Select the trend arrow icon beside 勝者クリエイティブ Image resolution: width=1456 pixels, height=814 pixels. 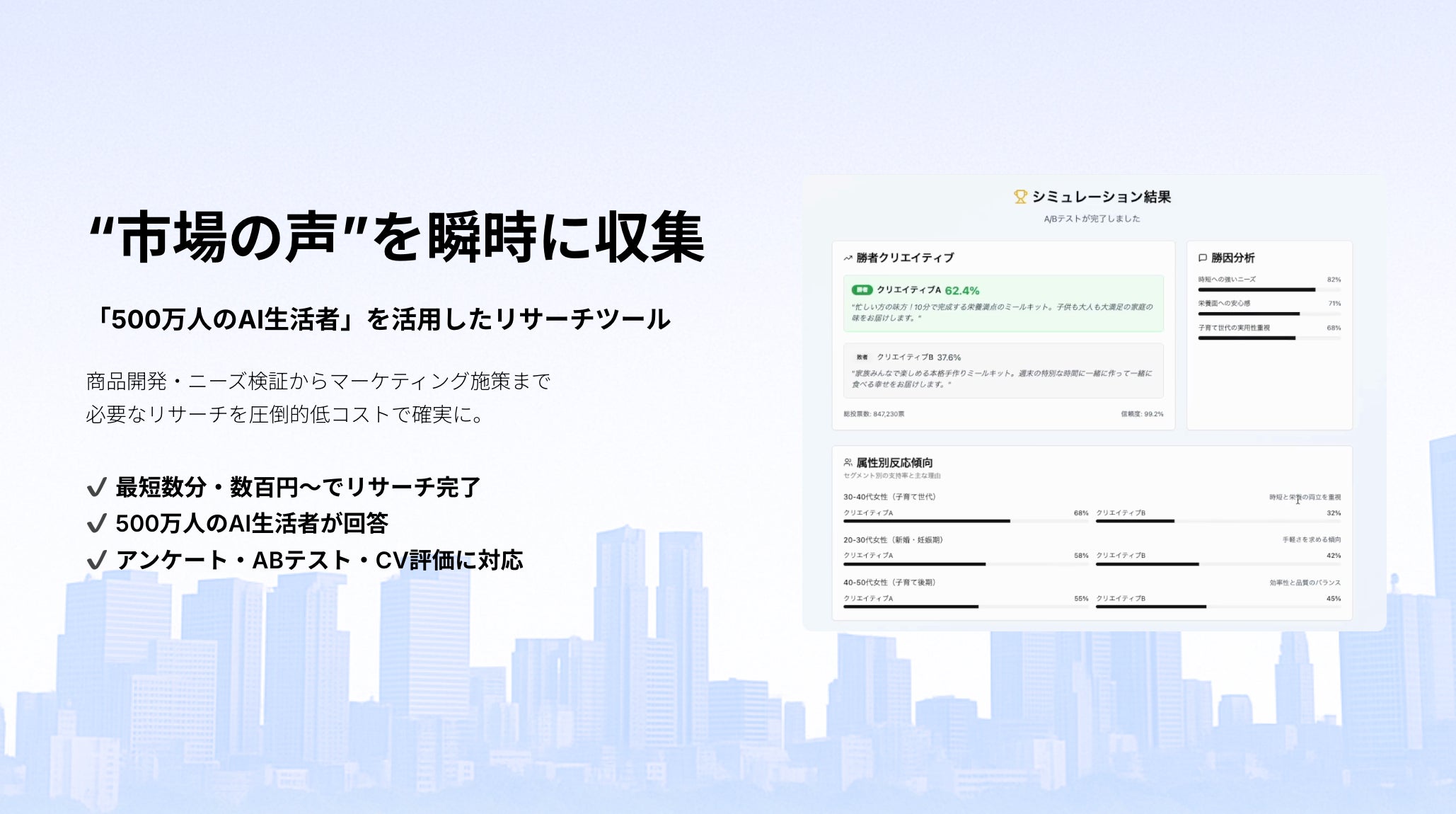[x=847, y=258]
